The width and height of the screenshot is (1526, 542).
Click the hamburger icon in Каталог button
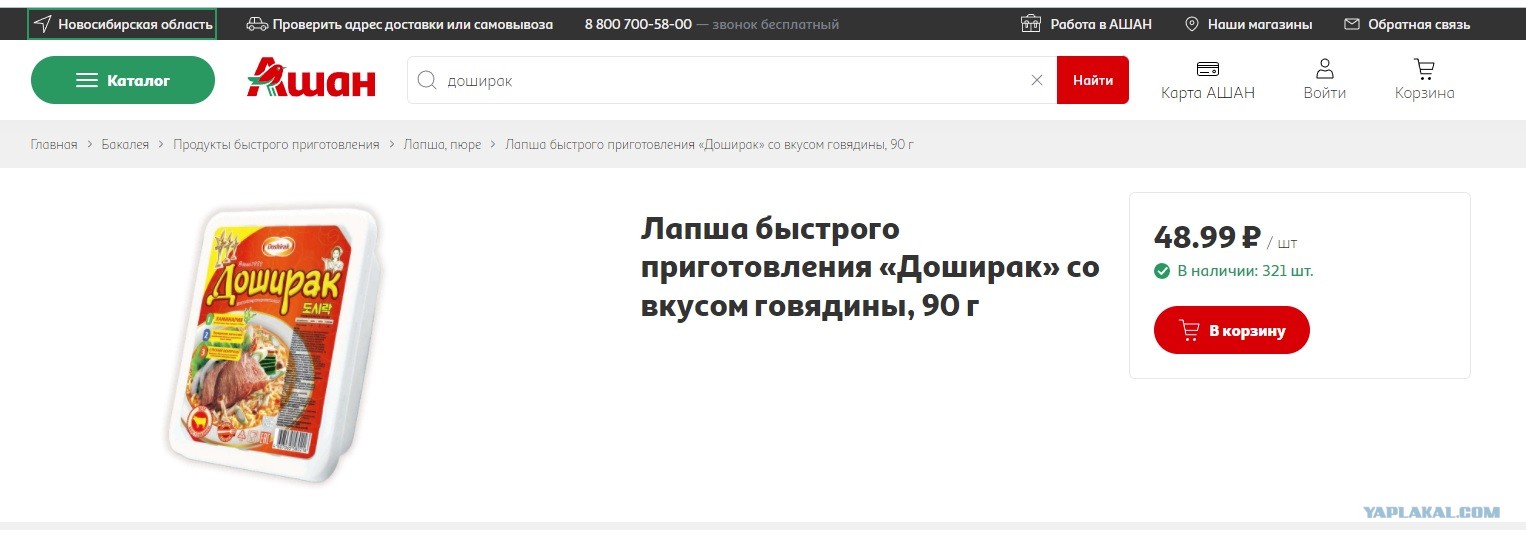click(87, 81)
